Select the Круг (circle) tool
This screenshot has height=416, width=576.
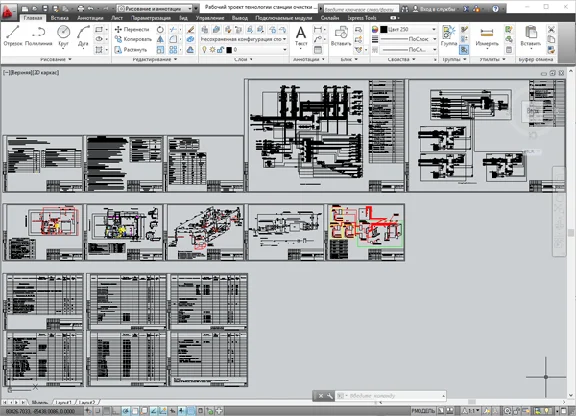click(64, 36)
